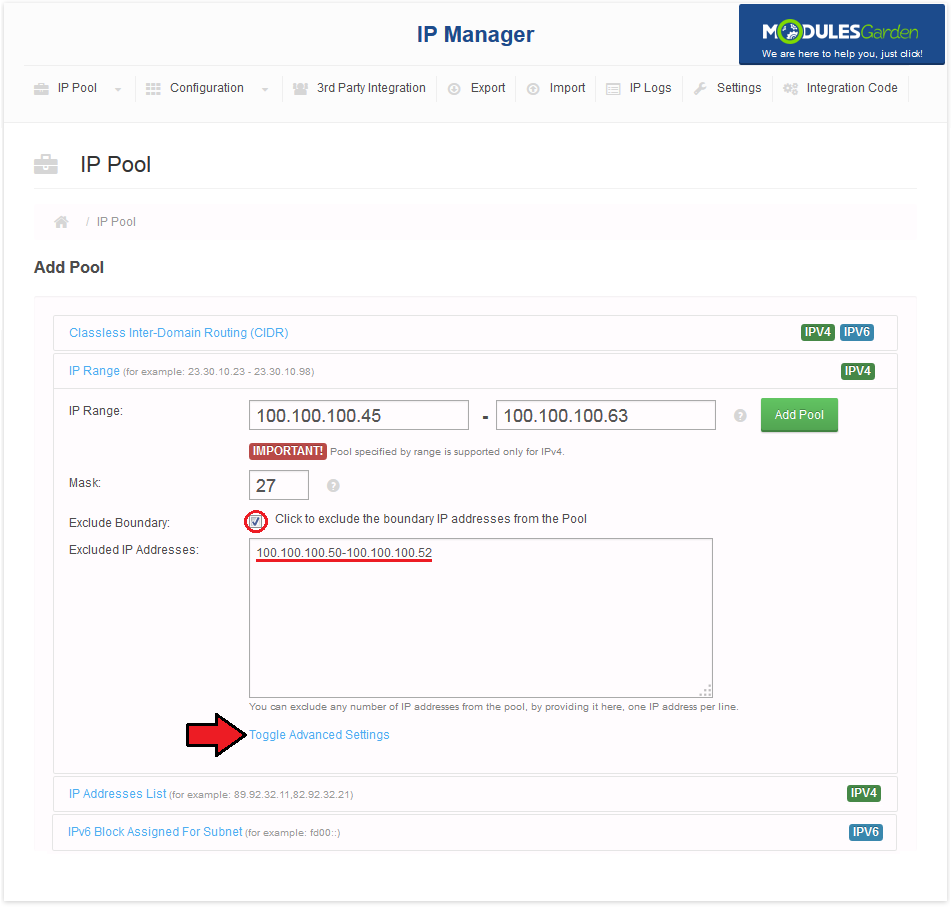The height and width of the screenshot is (907, 951).
Task: Expand Classless Inter-Domain Routing (CIDR) section
Action: (x=178, y=333)
